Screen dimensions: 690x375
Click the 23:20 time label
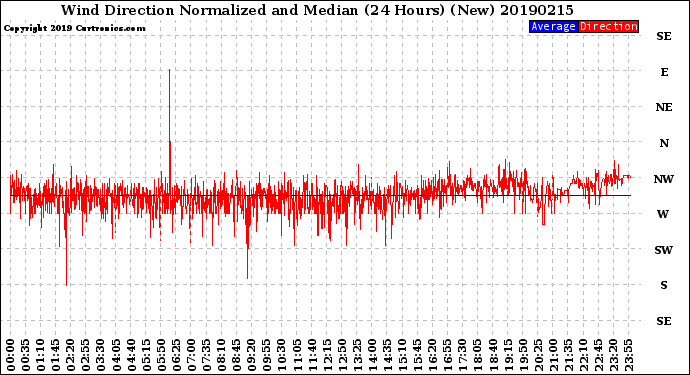613,355
